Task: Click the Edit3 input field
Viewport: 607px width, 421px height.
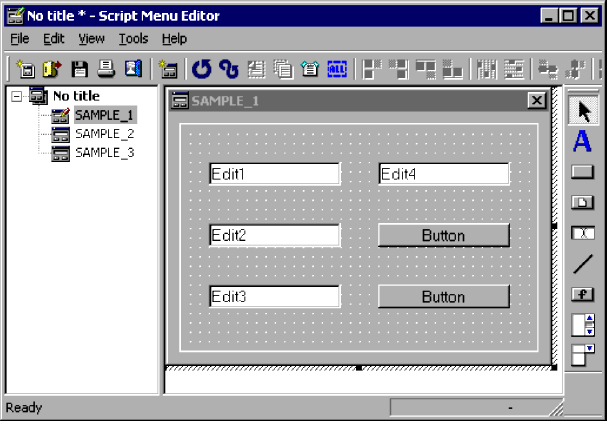Action: pyautogui.click(x=274, y=296)
